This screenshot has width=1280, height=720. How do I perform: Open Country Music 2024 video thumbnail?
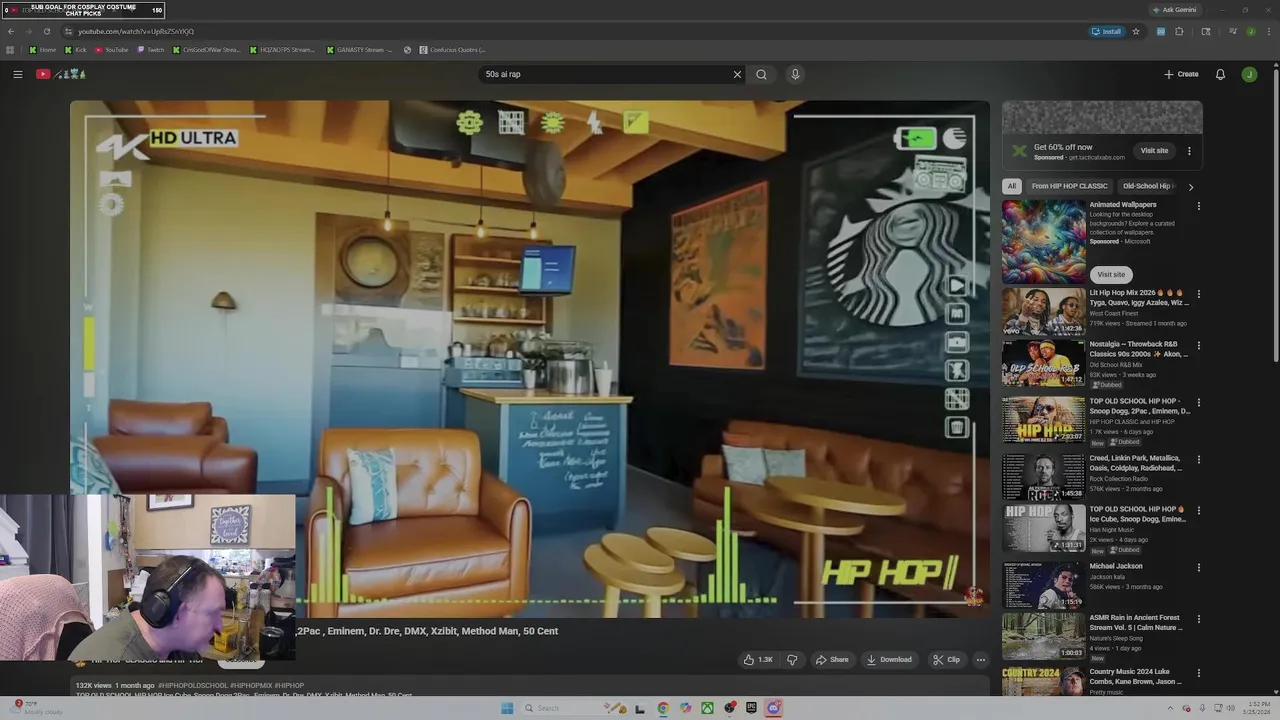click(x=1044, y=682)
